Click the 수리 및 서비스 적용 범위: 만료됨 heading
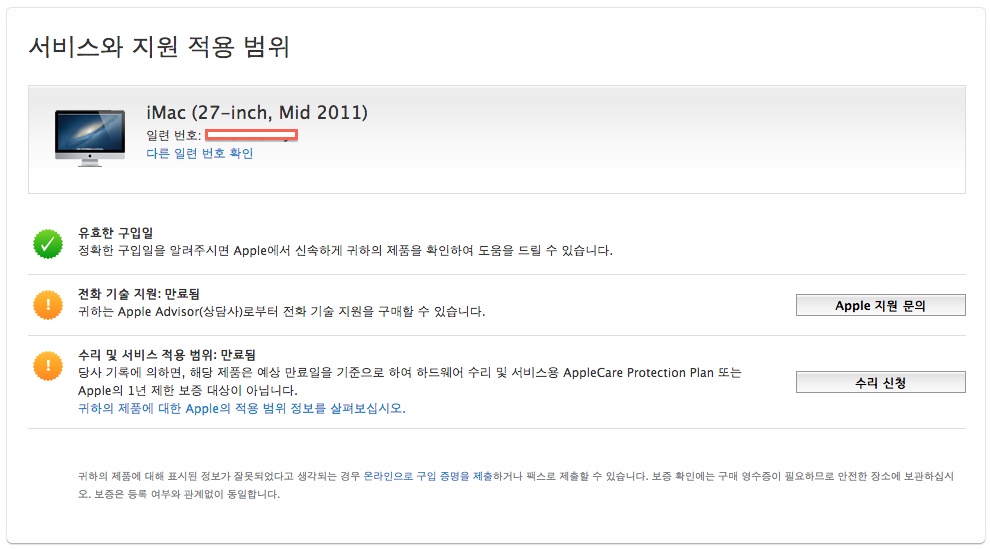990x550 pixels. [166, 355]
